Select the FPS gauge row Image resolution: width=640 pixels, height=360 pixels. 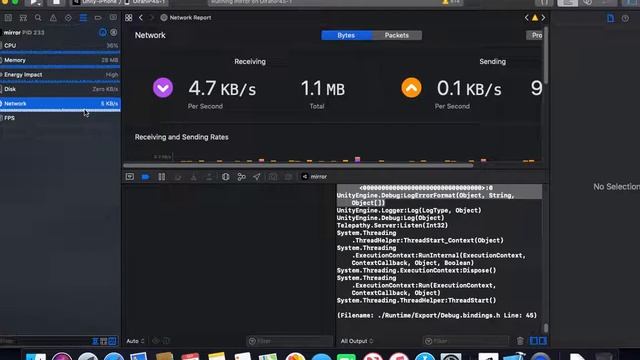[60, 118]
